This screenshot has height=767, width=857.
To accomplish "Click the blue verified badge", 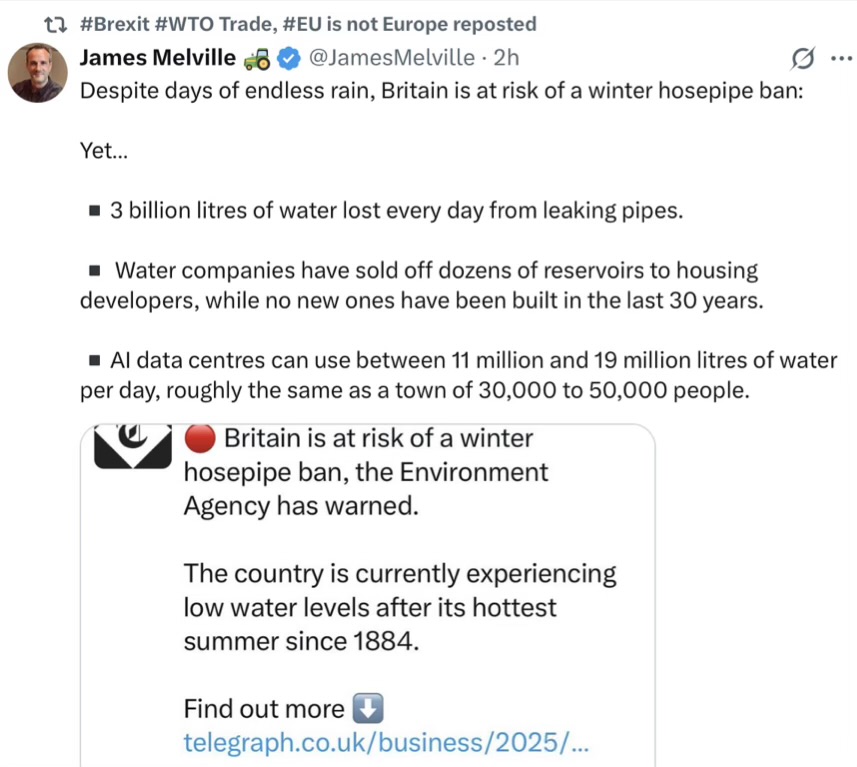I will [x=287, y=59].
